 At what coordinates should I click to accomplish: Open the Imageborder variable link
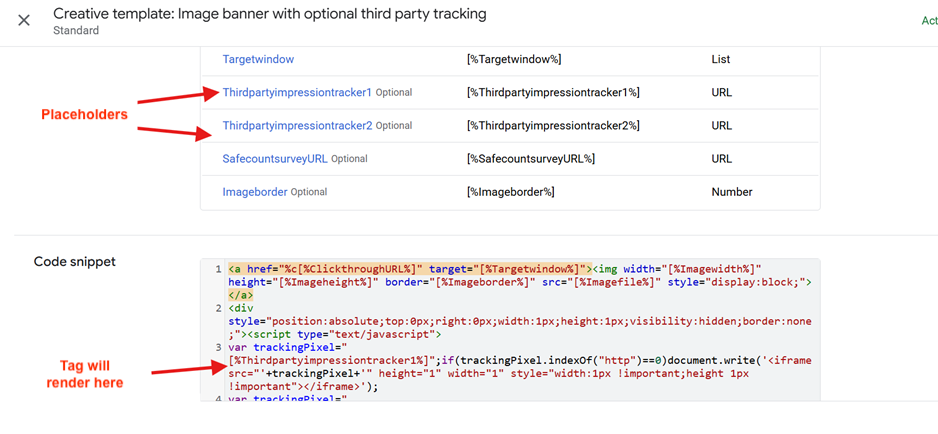pyautogui.click(x=255, y=192)
